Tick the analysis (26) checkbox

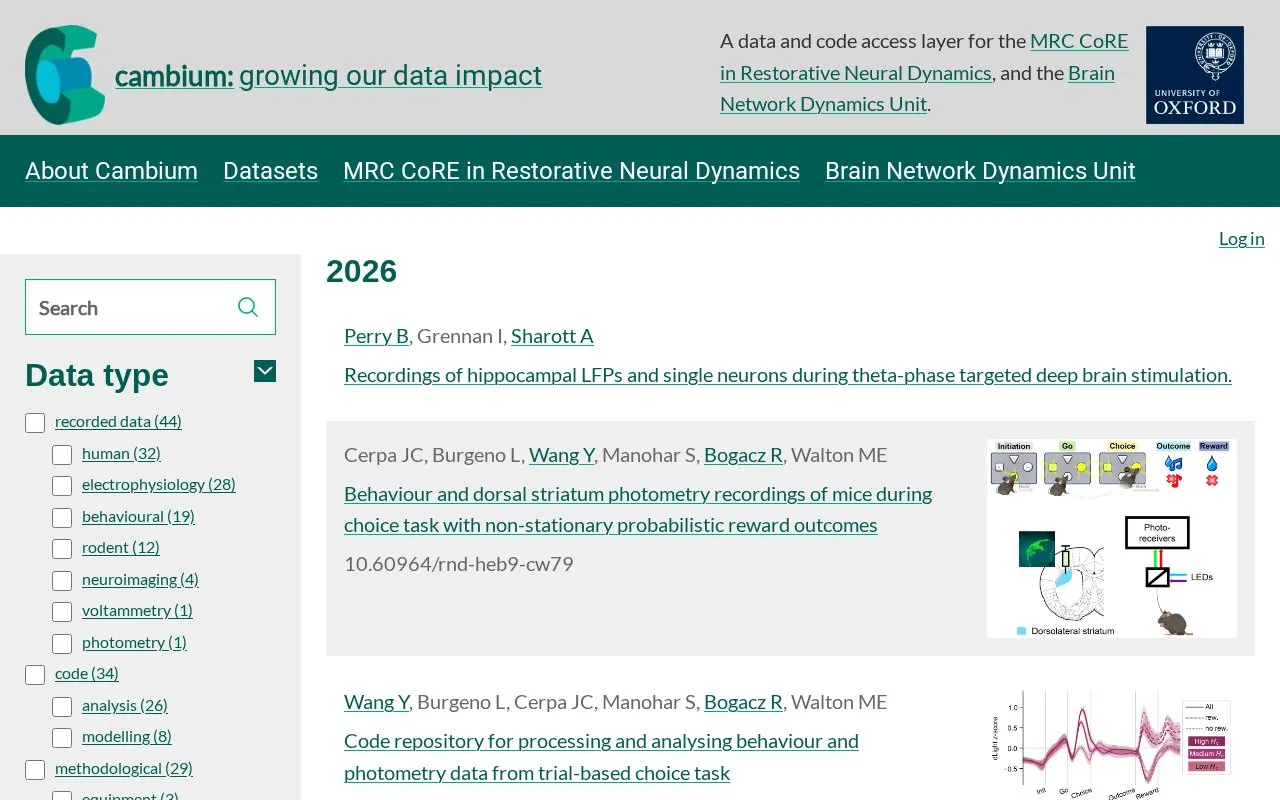click(62, 706)
